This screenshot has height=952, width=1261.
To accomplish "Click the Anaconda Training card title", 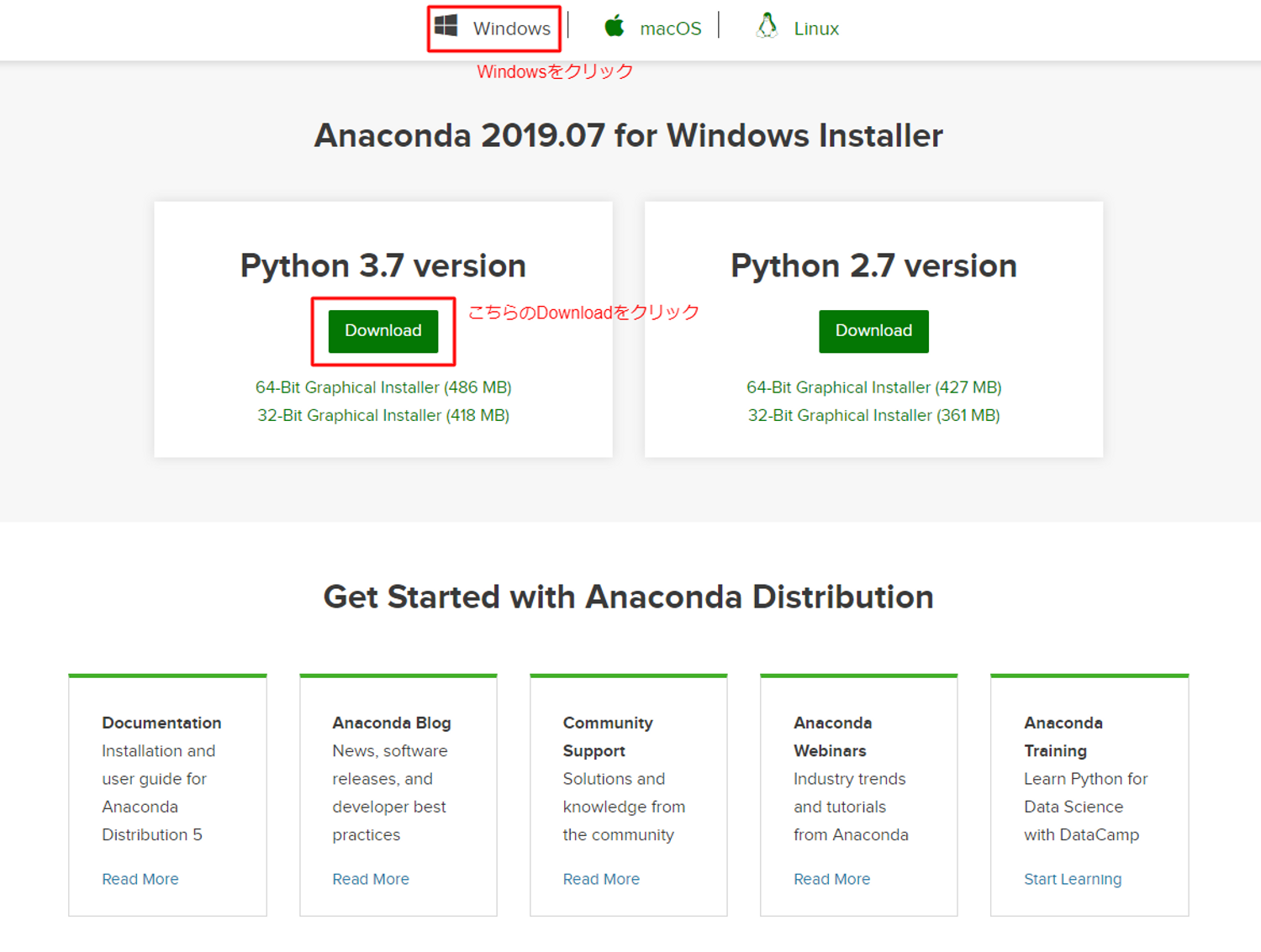I will (x=1063, y=737).
